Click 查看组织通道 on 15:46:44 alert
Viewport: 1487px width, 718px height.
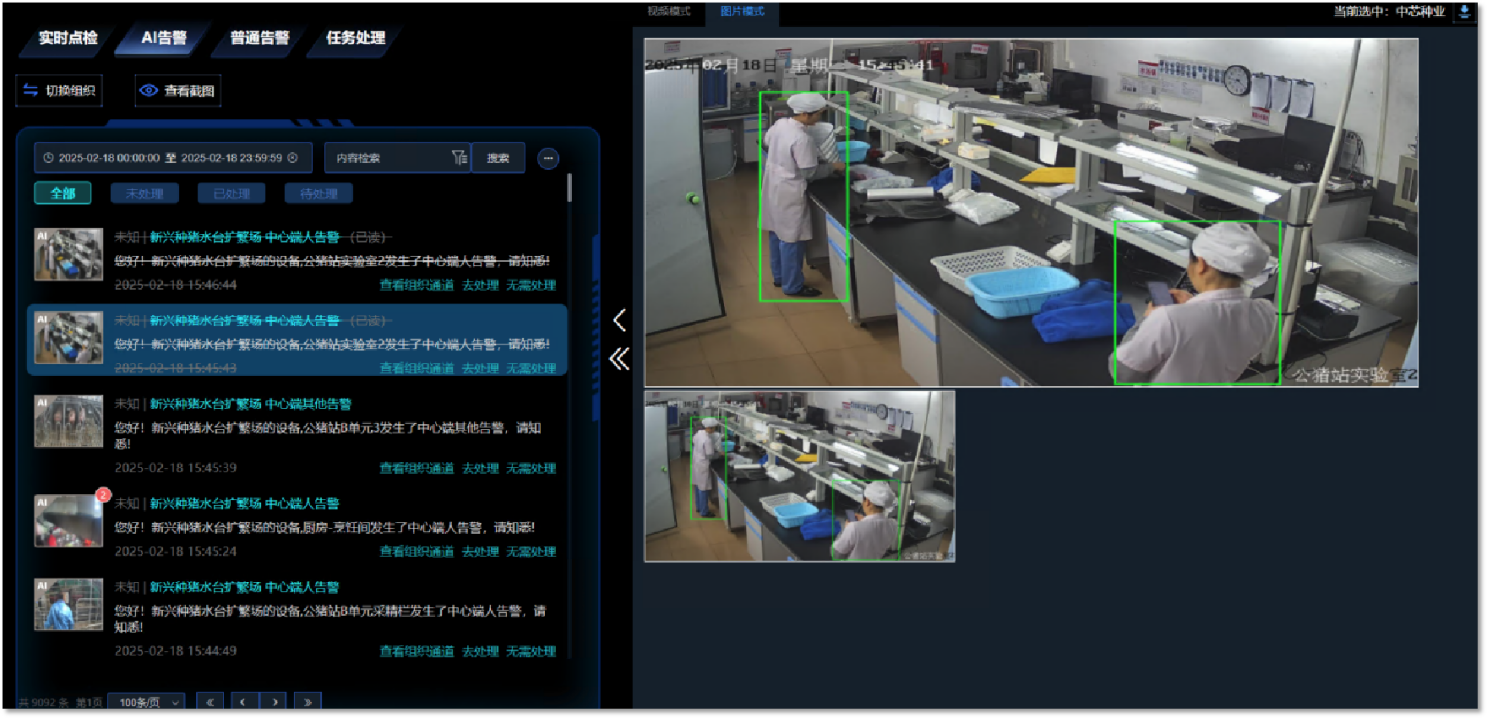click(x=417, y=285)
